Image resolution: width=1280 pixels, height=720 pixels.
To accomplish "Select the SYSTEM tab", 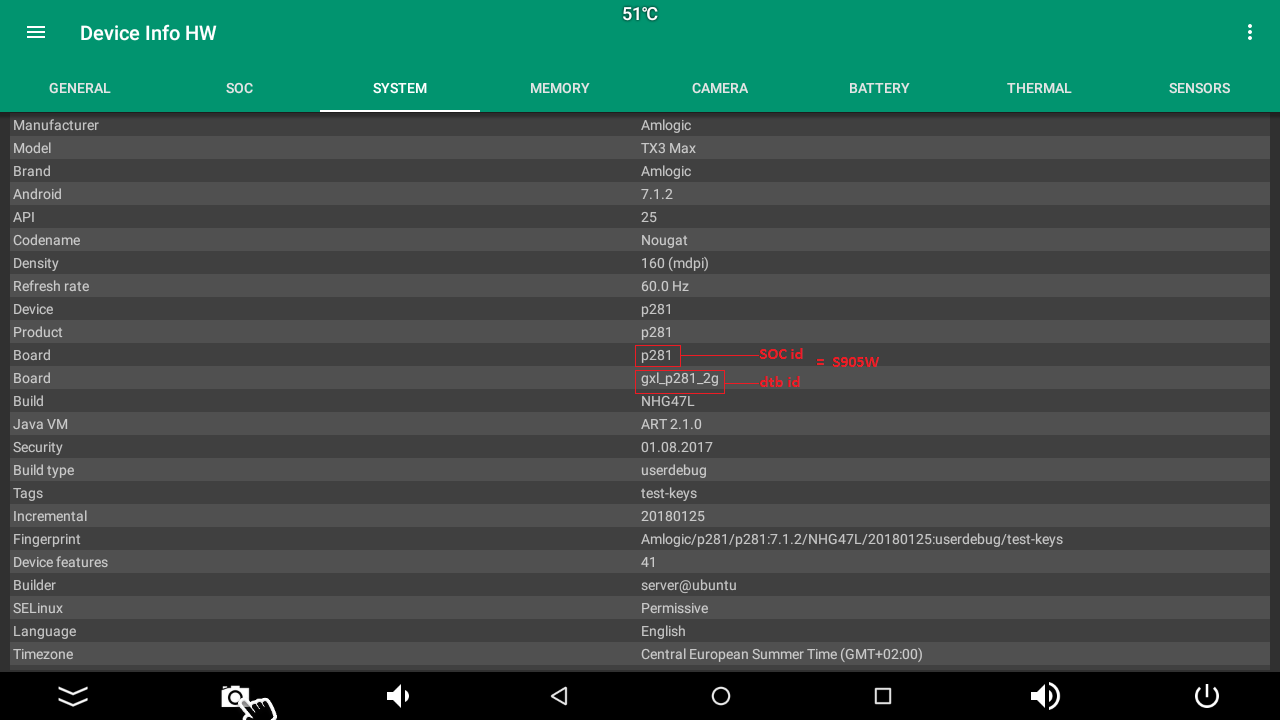I will click(x=400, y=88).
